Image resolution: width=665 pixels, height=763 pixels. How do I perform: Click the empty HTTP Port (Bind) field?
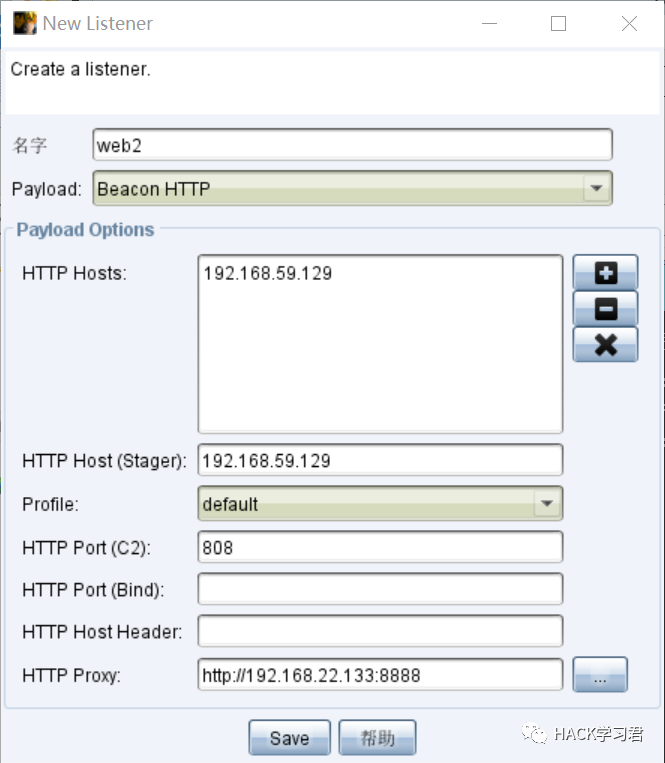[380, 590]
